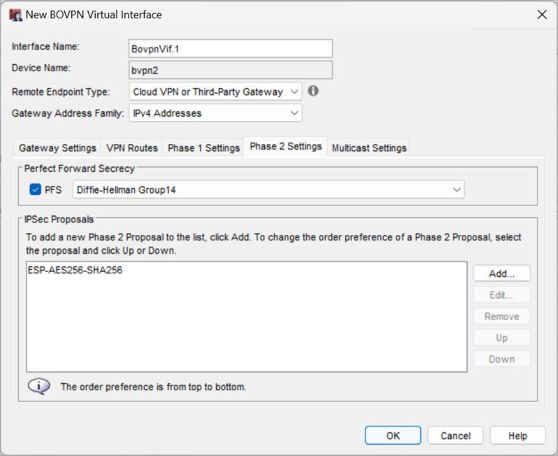Open the Multicast Settings tab
This screenshot has height=456, width=558.
pyautogui.click(x=369, y=148)
